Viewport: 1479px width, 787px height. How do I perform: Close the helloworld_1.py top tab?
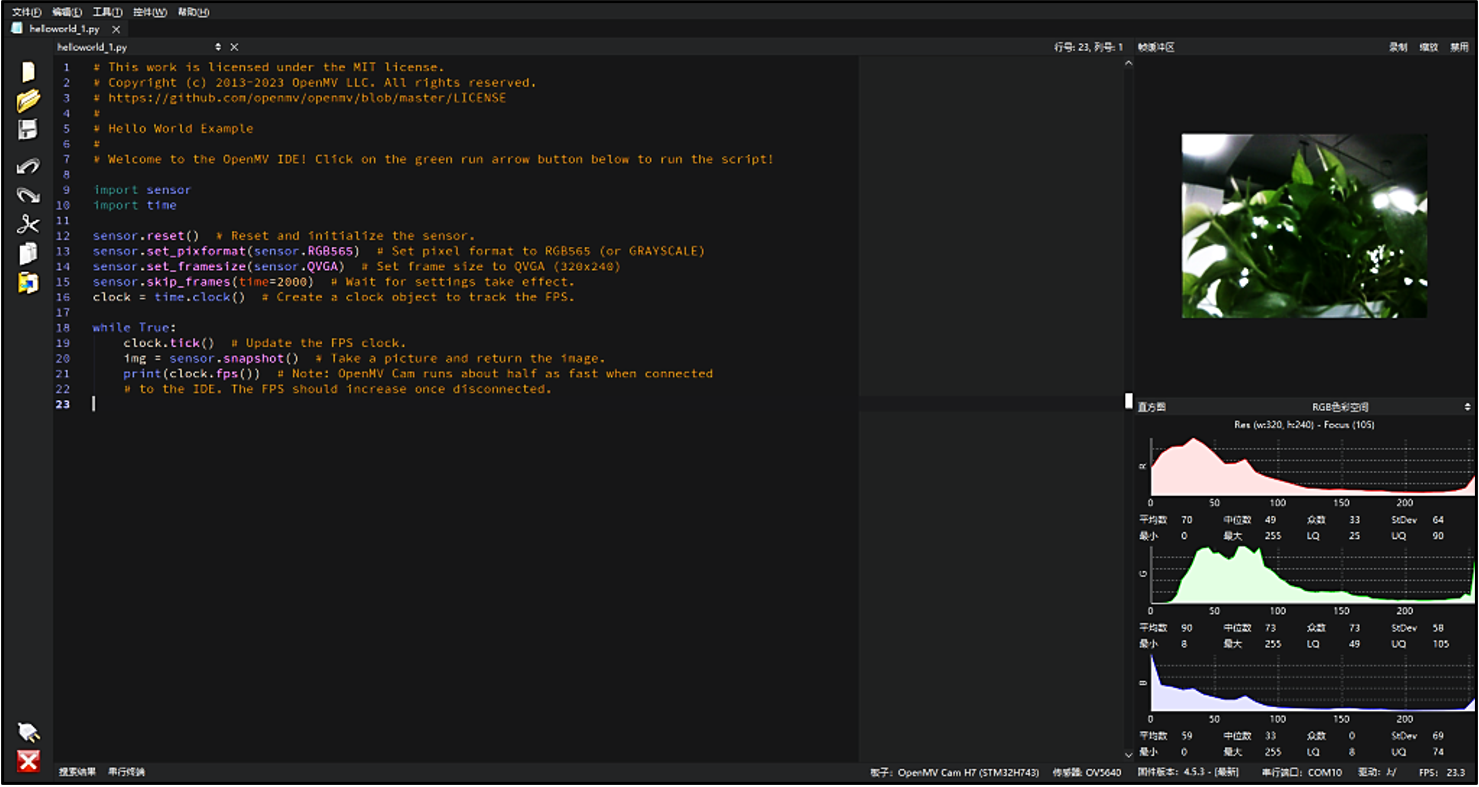click(116, 29)
